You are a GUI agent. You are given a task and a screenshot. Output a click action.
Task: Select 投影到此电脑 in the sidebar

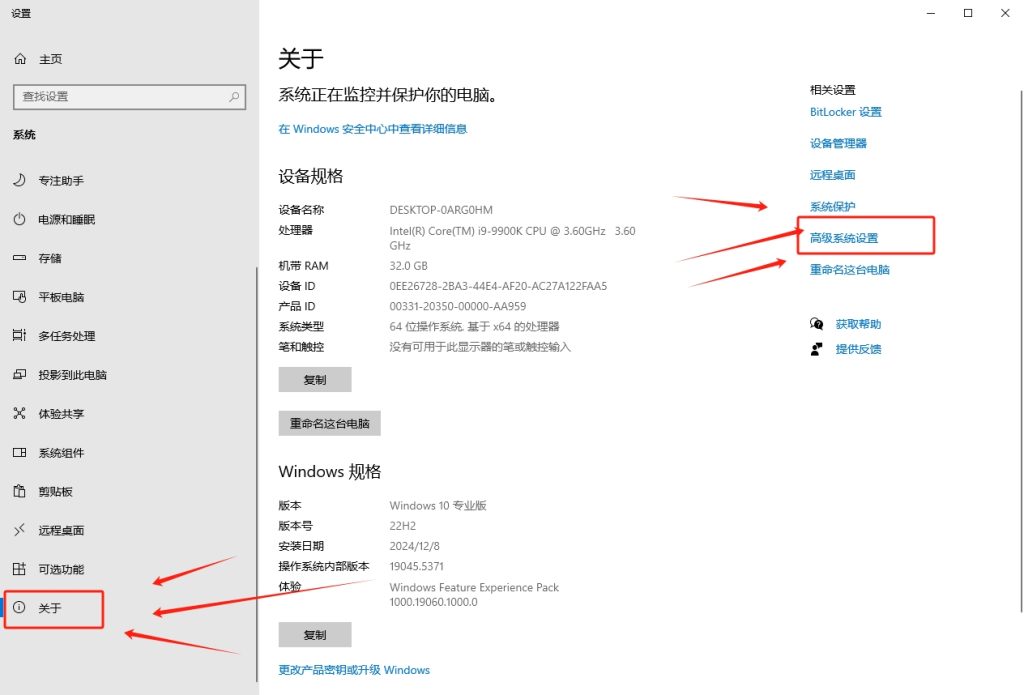[x=72, y=375]
